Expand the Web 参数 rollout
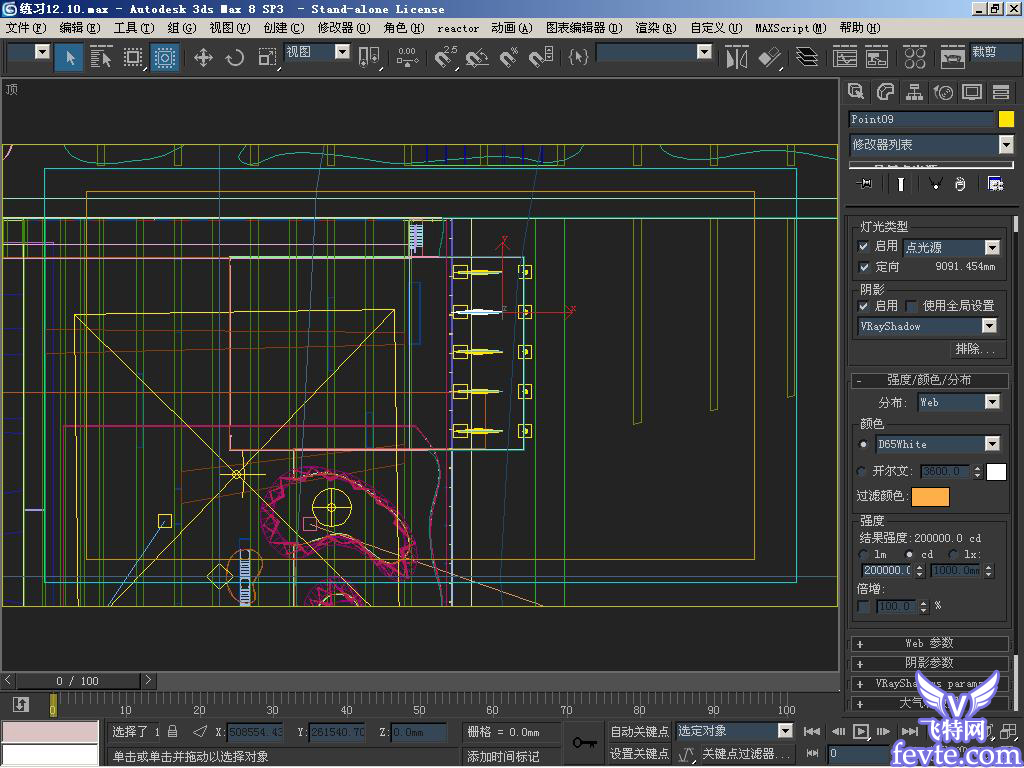This screenshot has width=1024, height=768. pos(929,643)
